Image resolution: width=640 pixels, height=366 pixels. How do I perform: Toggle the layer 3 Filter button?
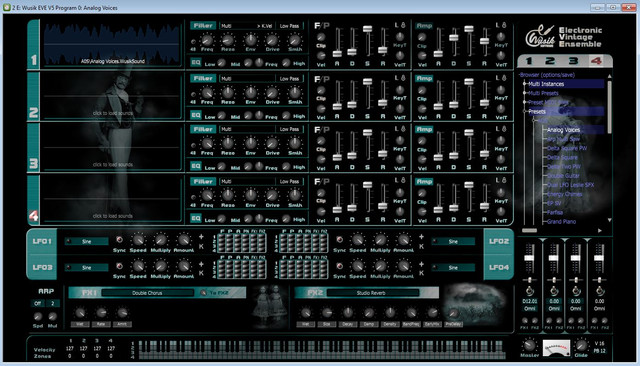pos(203,129)
